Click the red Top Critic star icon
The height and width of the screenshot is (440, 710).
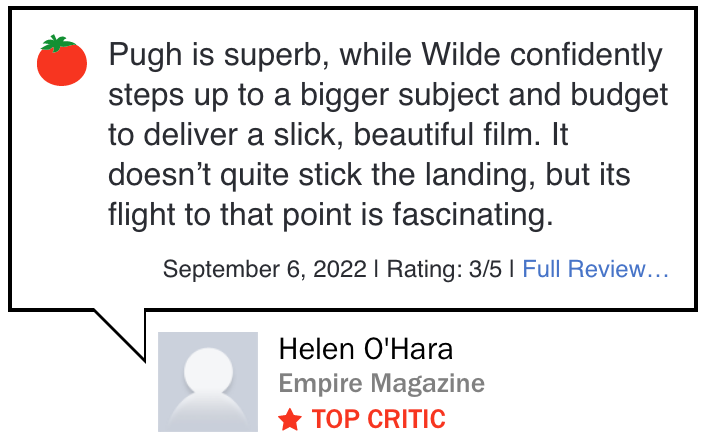290,419
